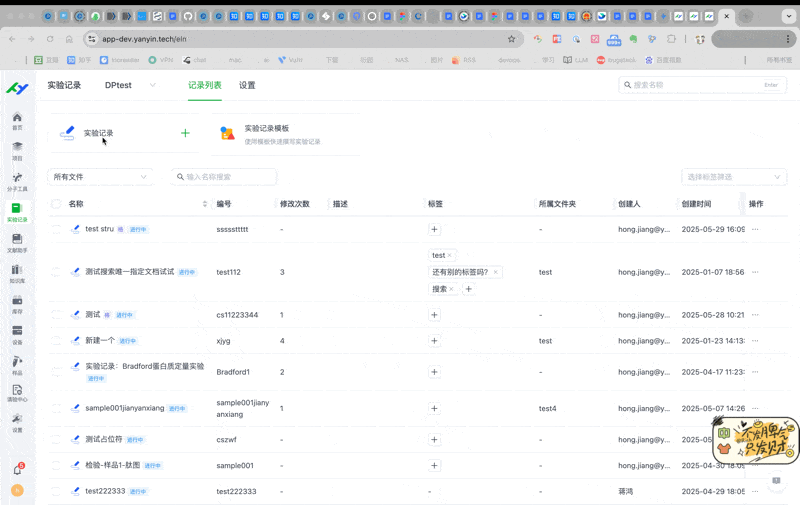Image resolution: width=800 pixels, height=505 pixels.
Task: Open the sample001jianyanxiang record
Action: pyautogui.click(x=124, y=408)
